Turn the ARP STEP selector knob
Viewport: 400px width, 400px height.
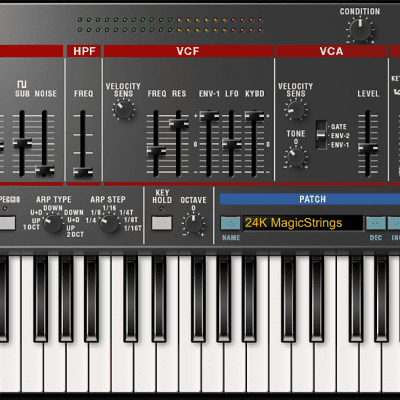109,223
